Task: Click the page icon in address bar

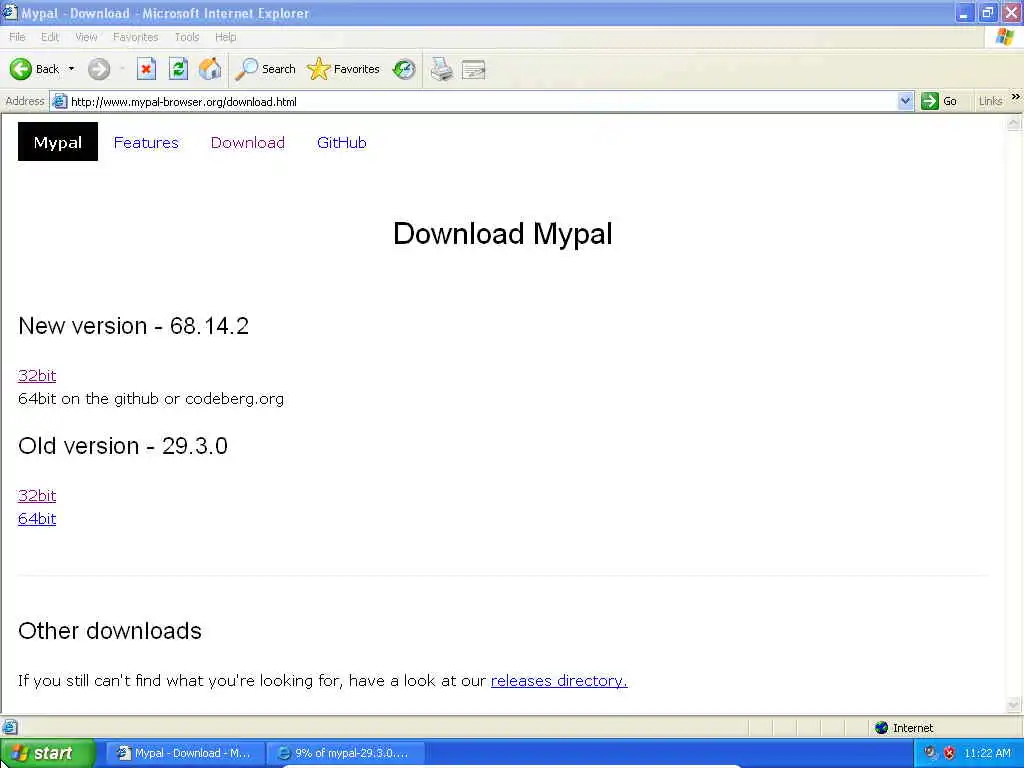Action: click(59, 101)
